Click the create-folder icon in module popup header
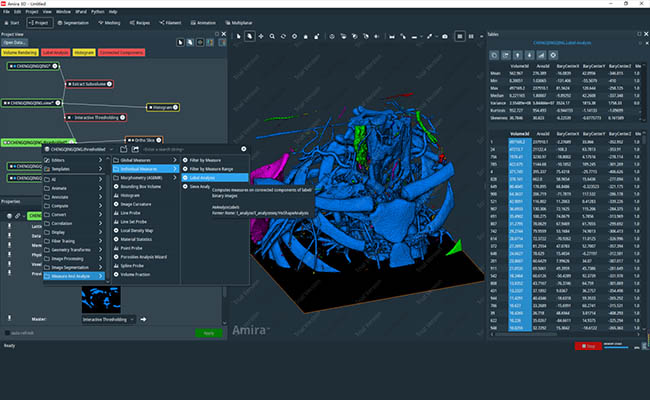 124,149
